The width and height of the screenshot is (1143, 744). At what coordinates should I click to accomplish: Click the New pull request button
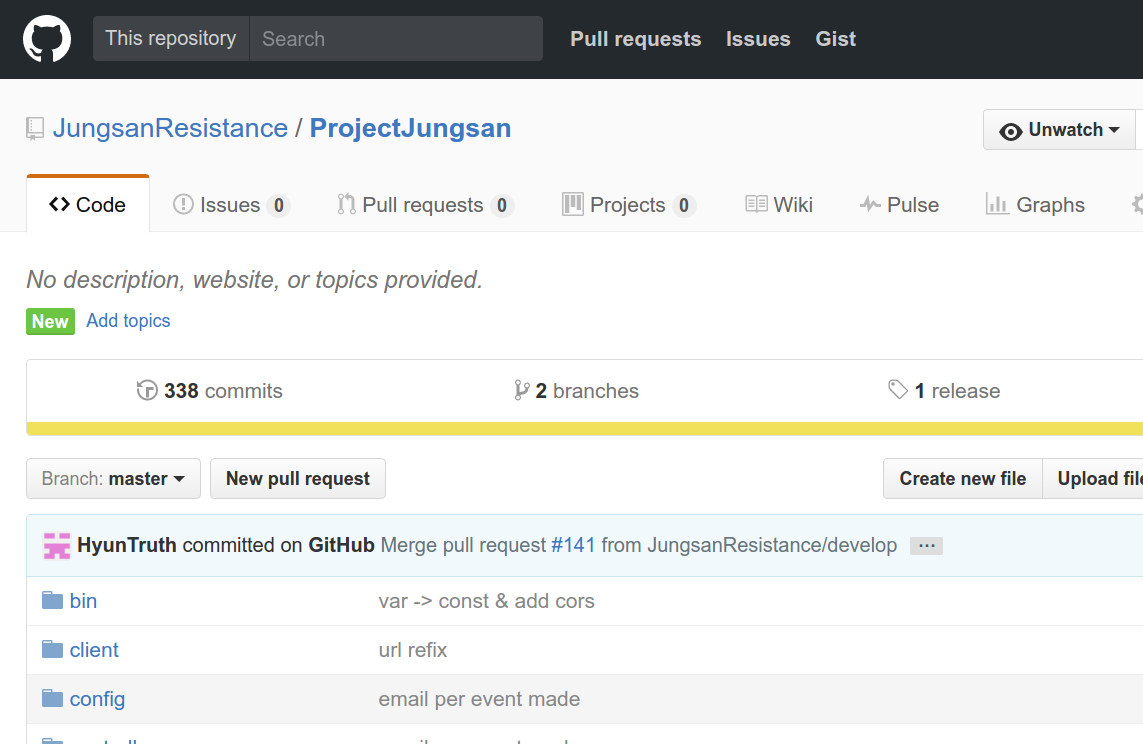(298, 479)
